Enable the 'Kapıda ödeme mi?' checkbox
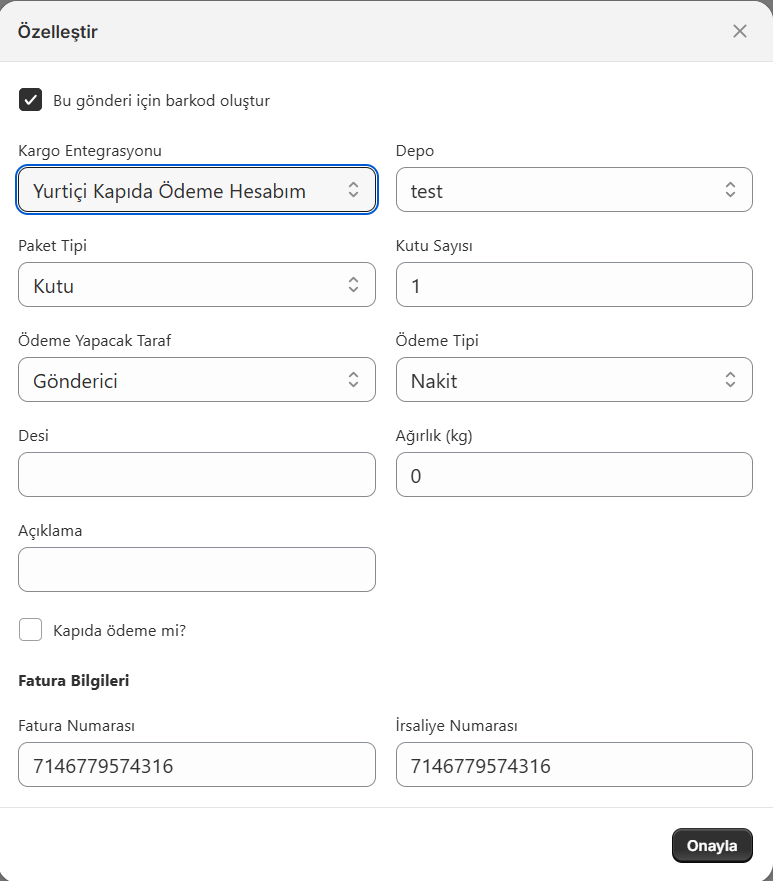 tap(31, 630)
